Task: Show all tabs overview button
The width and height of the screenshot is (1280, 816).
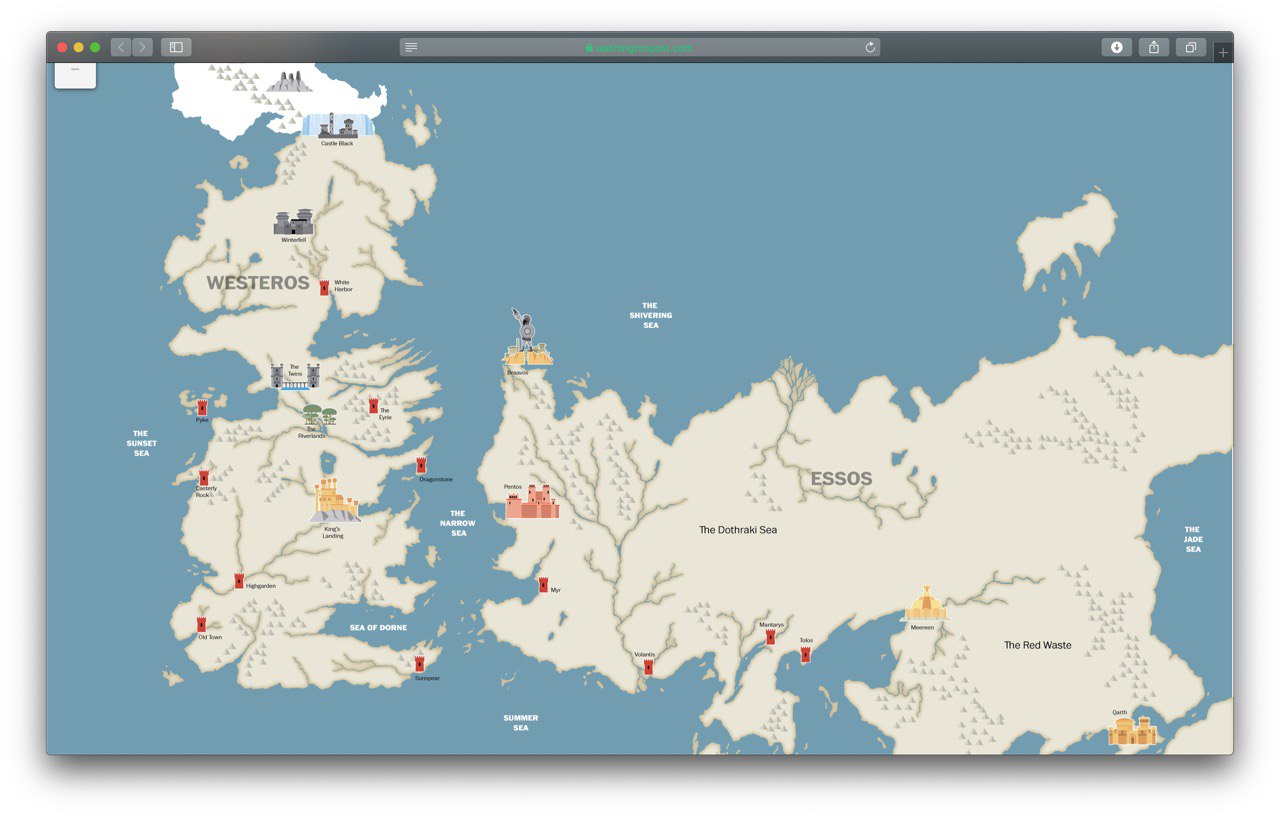Action: tap(1191, 47)
